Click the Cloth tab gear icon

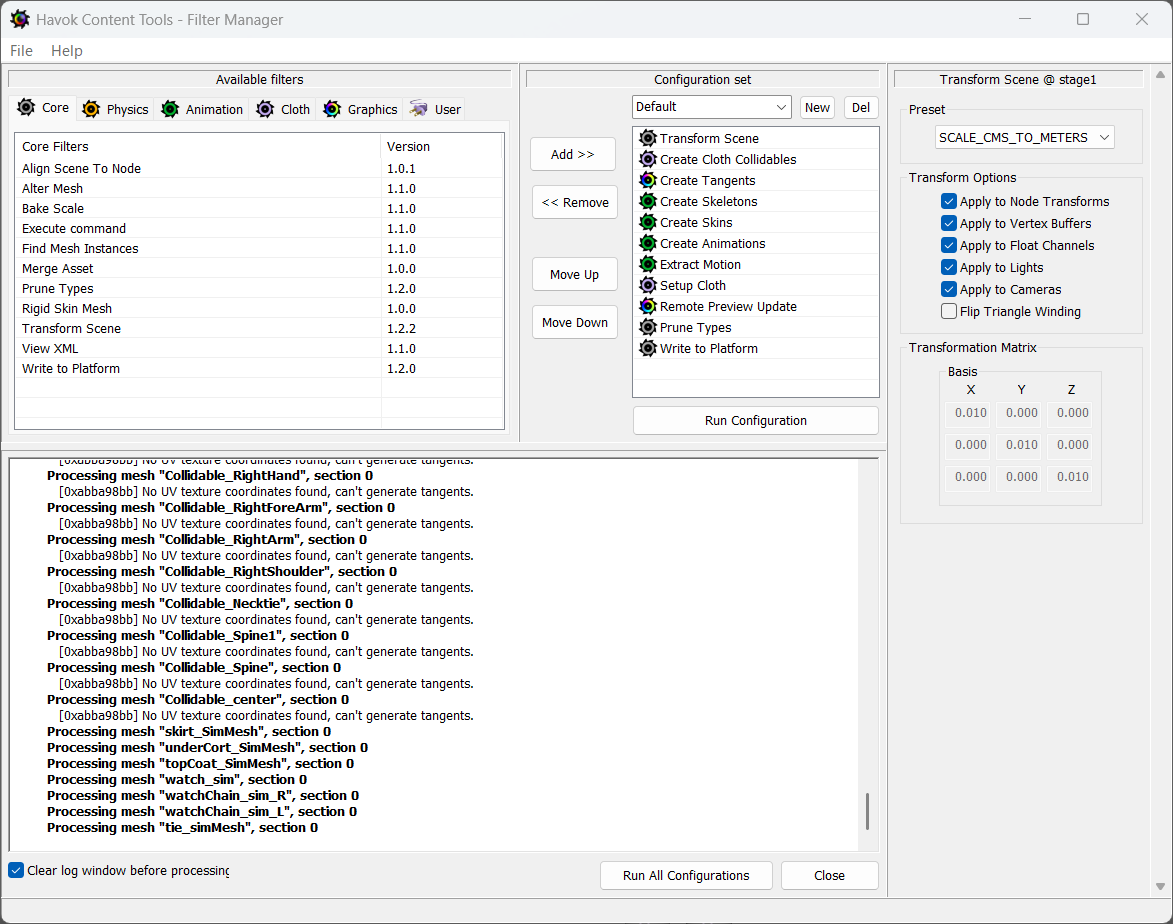click(265, 109)
